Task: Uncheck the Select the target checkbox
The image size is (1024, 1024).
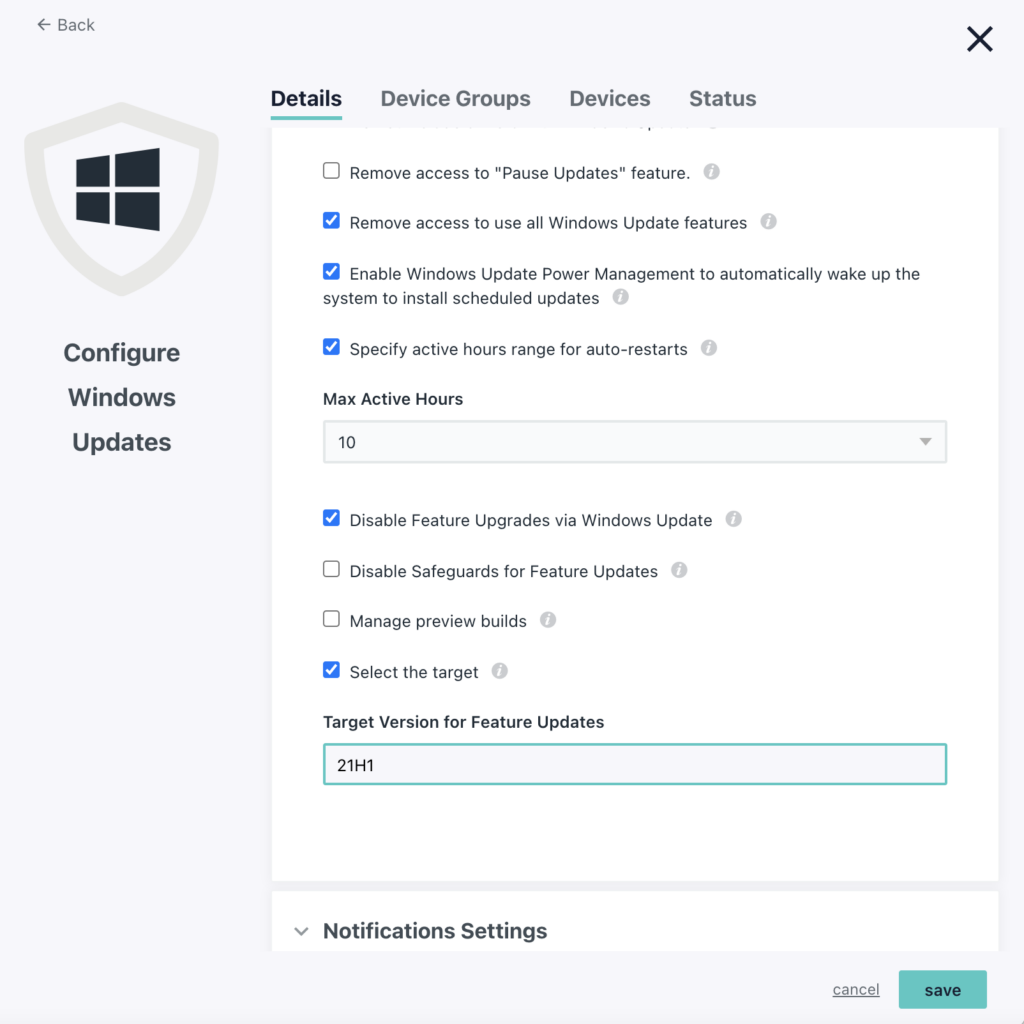Action: coord(331,670)
